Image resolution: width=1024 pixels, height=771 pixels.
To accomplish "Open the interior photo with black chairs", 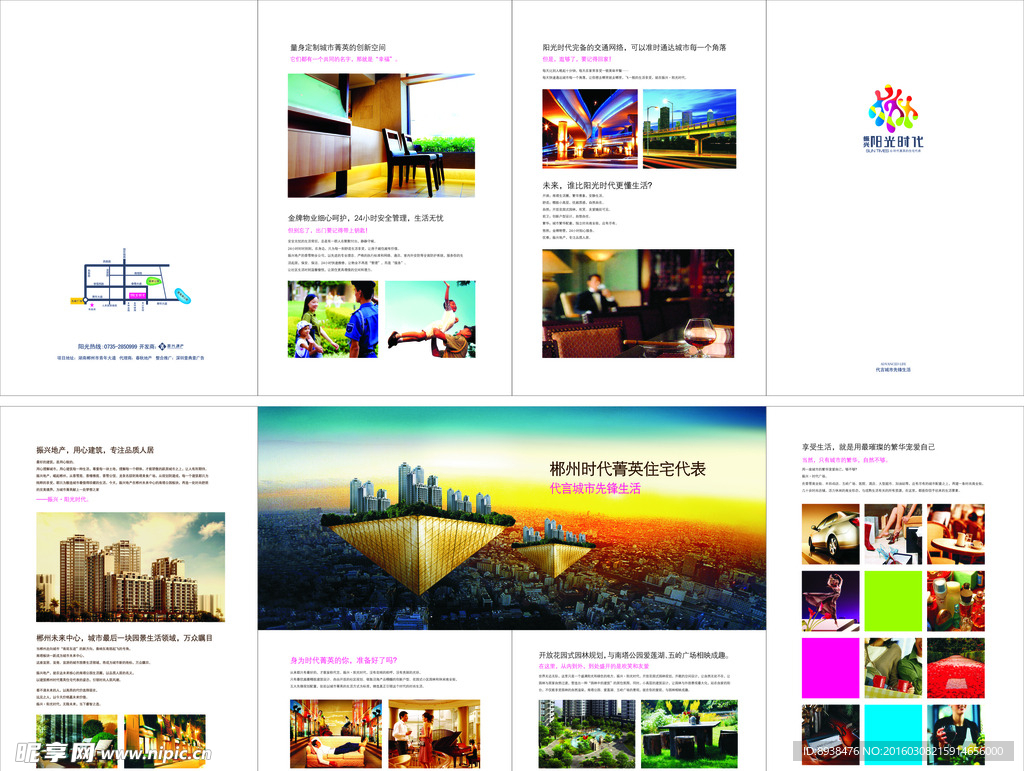I will click(x=381, y=135).
